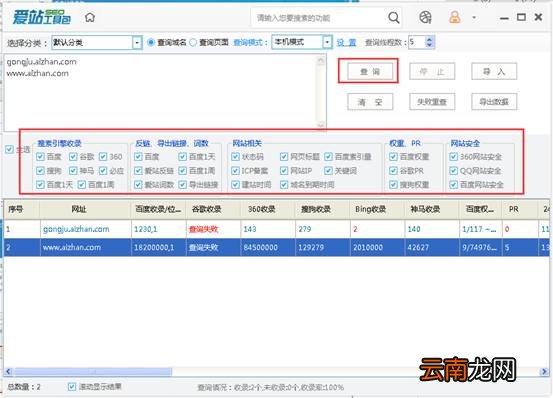
Task: Open the 本机模式 query mode dropdown
Action: coord(327,42)
